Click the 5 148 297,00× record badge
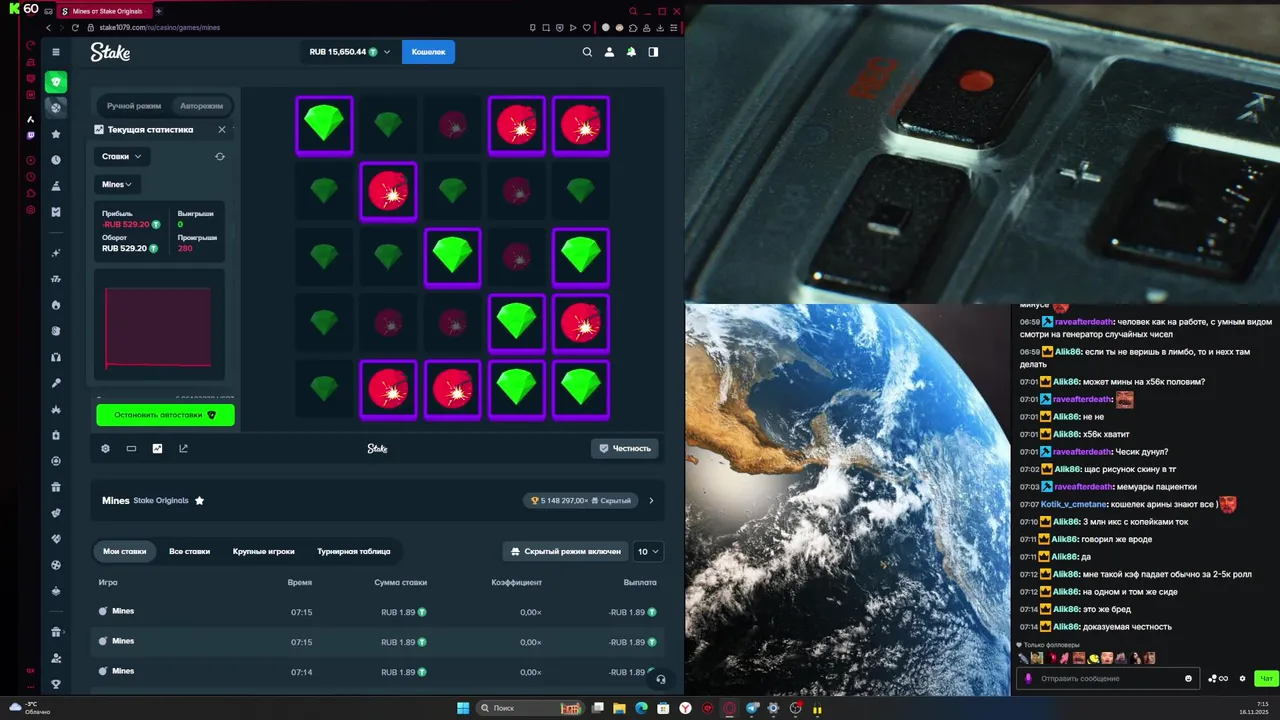This screenshot has width=1280, height=720. click(x=581, y=500)
